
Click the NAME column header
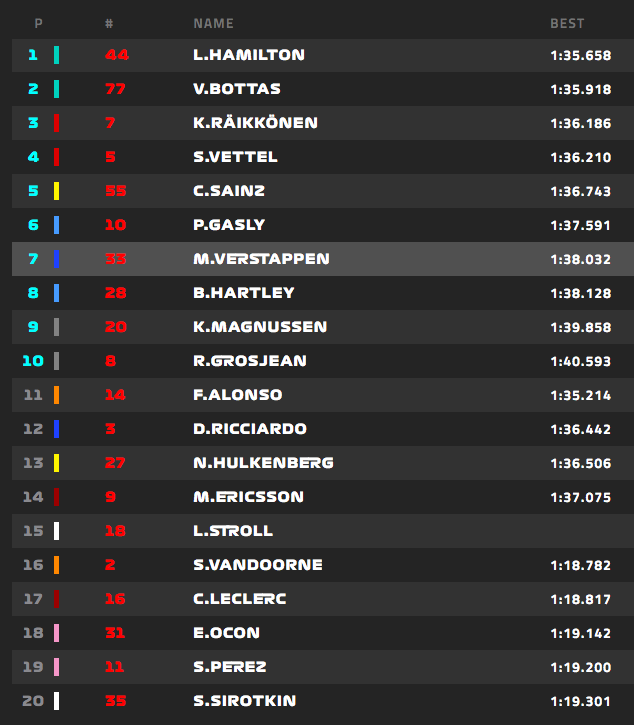click(213, 23)
